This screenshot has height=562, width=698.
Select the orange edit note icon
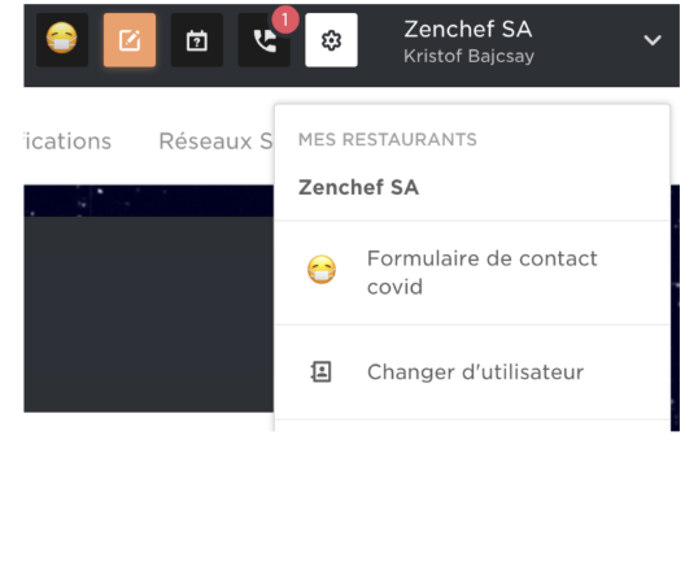click(130, 40)
